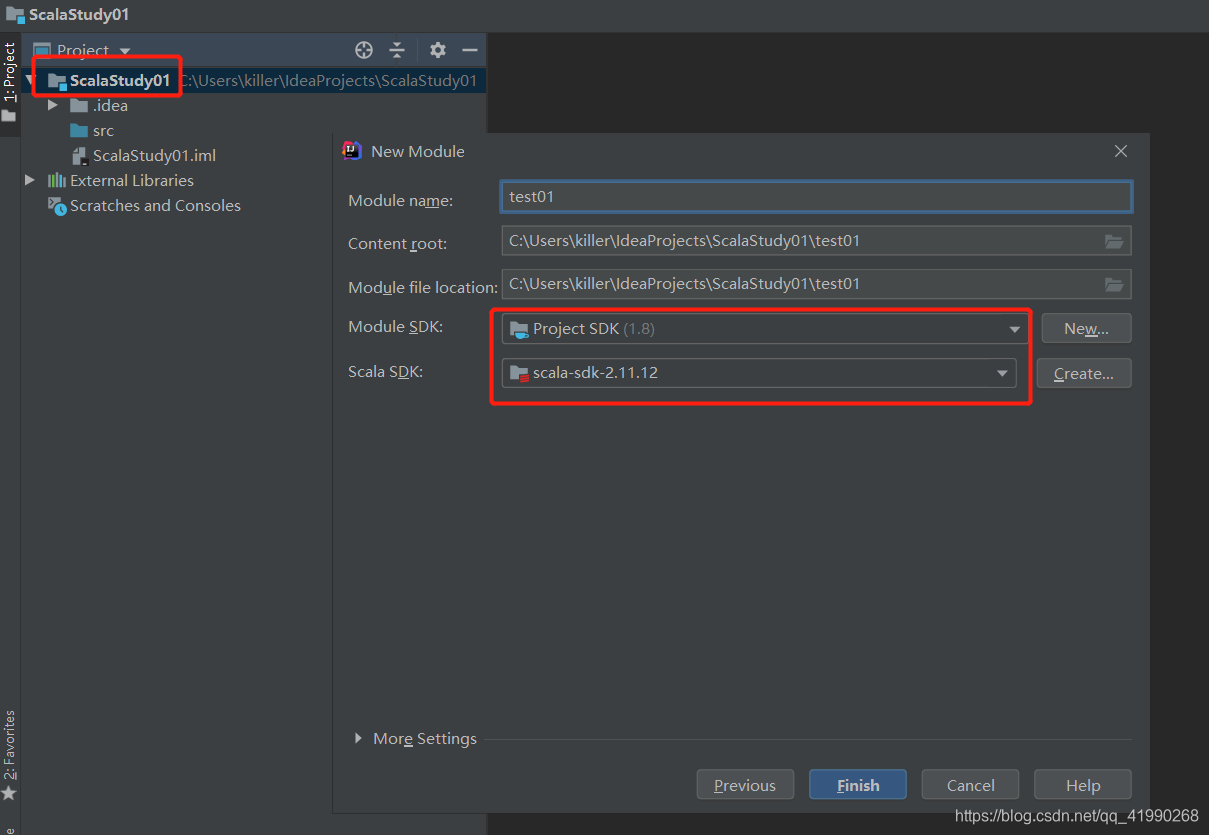Screen dimensions: 1209x835
Task: Click the External Libraries bar-chart icon
Action: coord(56,180)
